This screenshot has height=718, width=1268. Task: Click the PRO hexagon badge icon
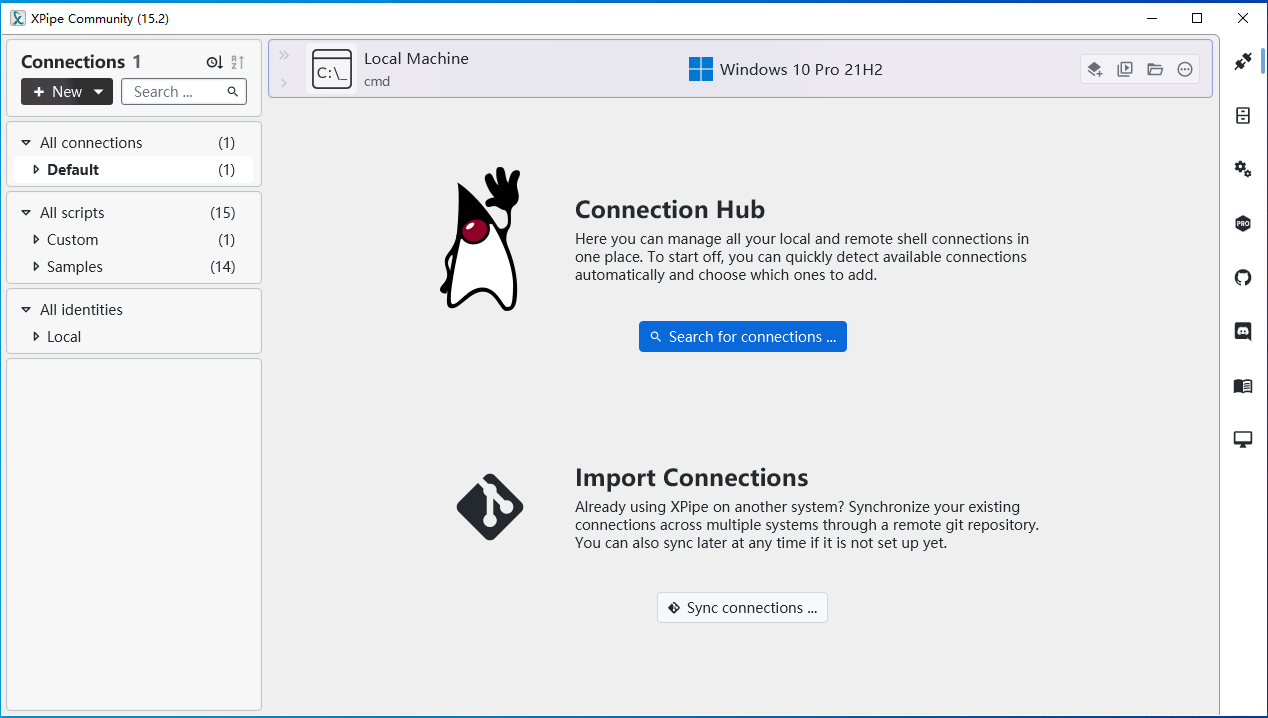click(x=1243, y=223)
